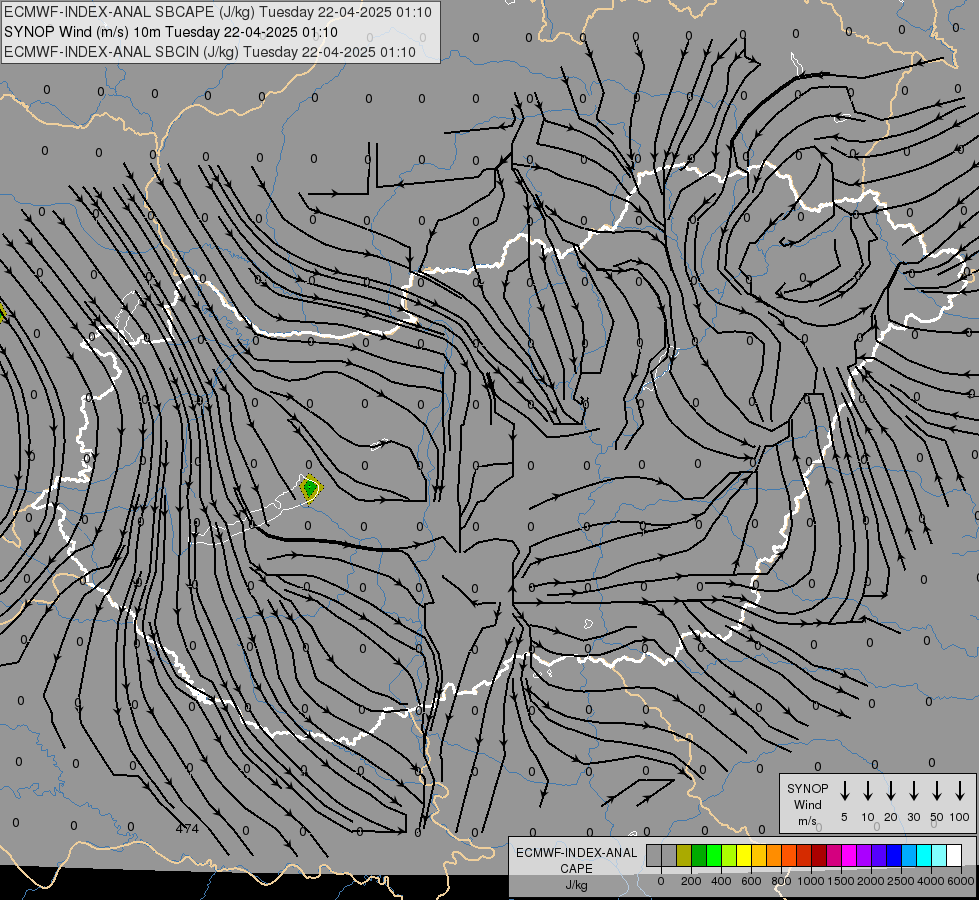Click the 800 tick label on CAPE scale
The image size is (979, 900).
tap(781, 881)
